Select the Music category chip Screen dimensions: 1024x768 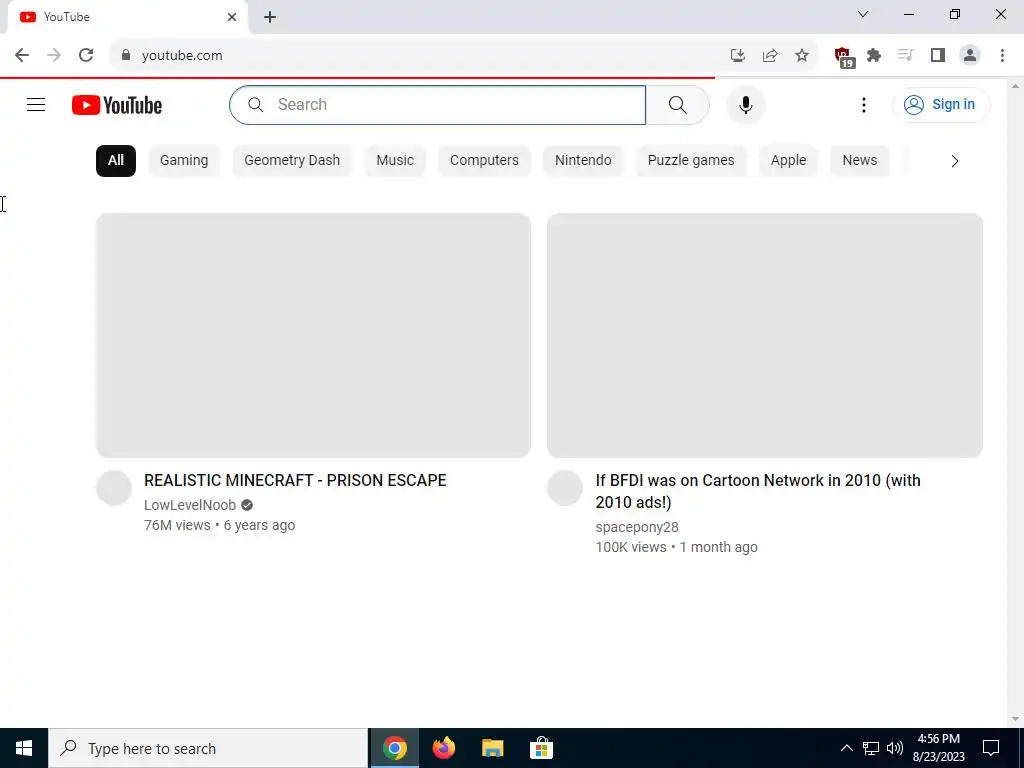pyautogui.click(x=395, y=161)
